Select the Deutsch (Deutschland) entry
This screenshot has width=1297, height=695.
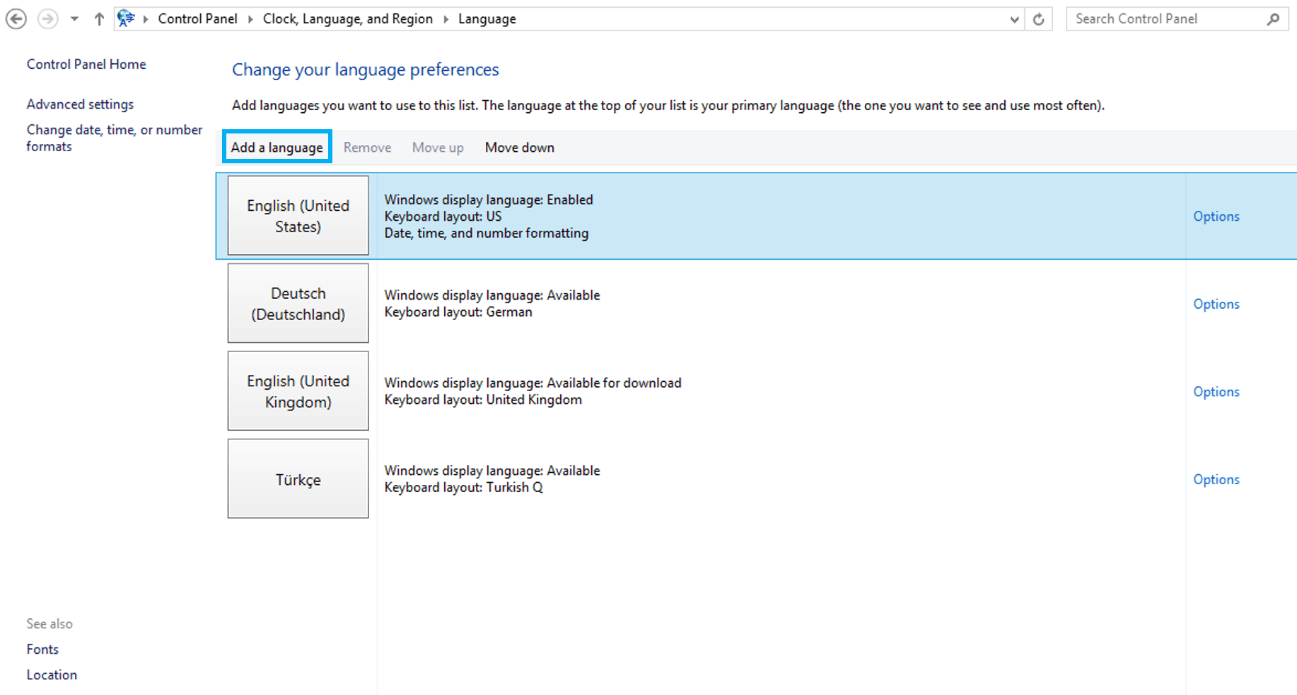[x=298, y=303]
